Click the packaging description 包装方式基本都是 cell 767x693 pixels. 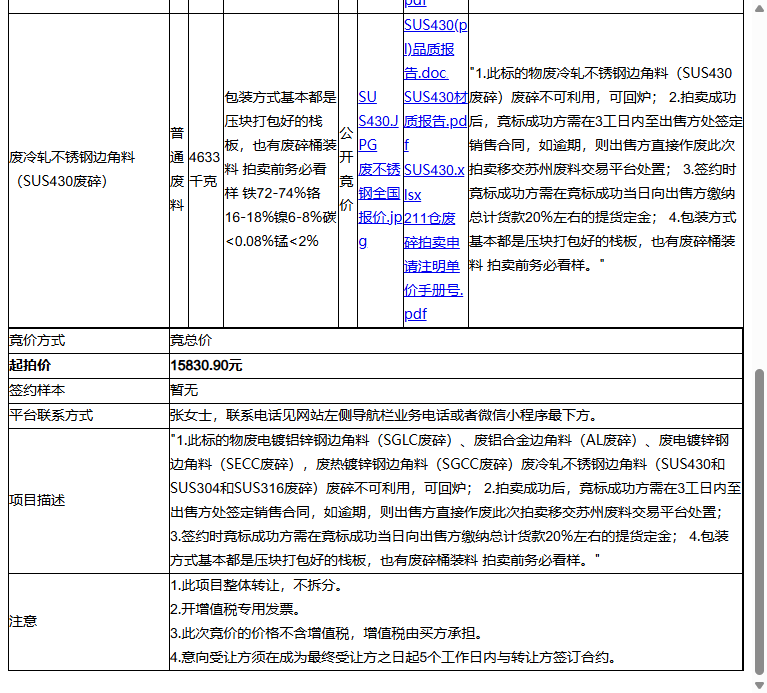[281, 170]
